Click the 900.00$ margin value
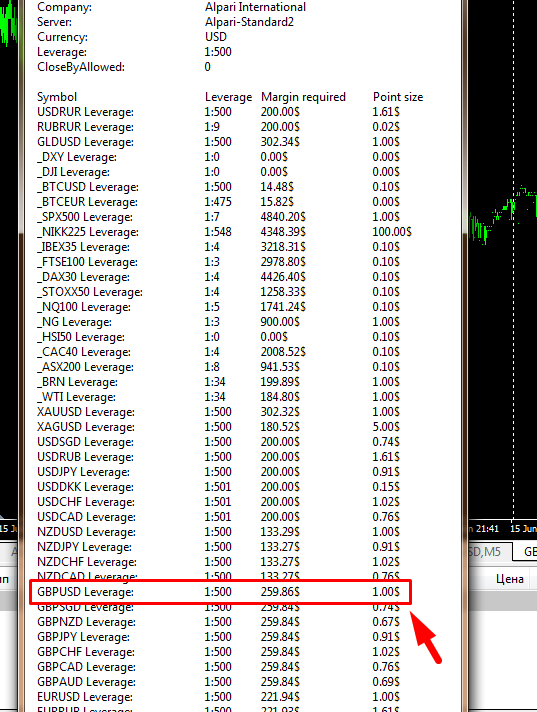 [x=280, y=322]
